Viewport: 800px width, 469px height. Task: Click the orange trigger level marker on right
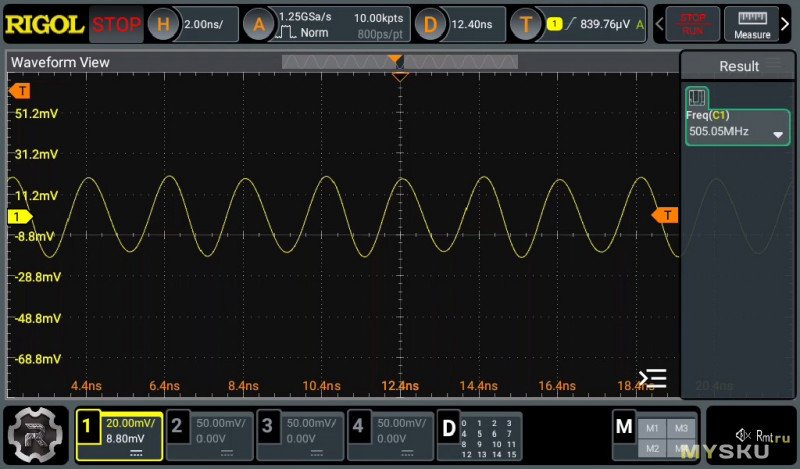click(x=665, y=215)
